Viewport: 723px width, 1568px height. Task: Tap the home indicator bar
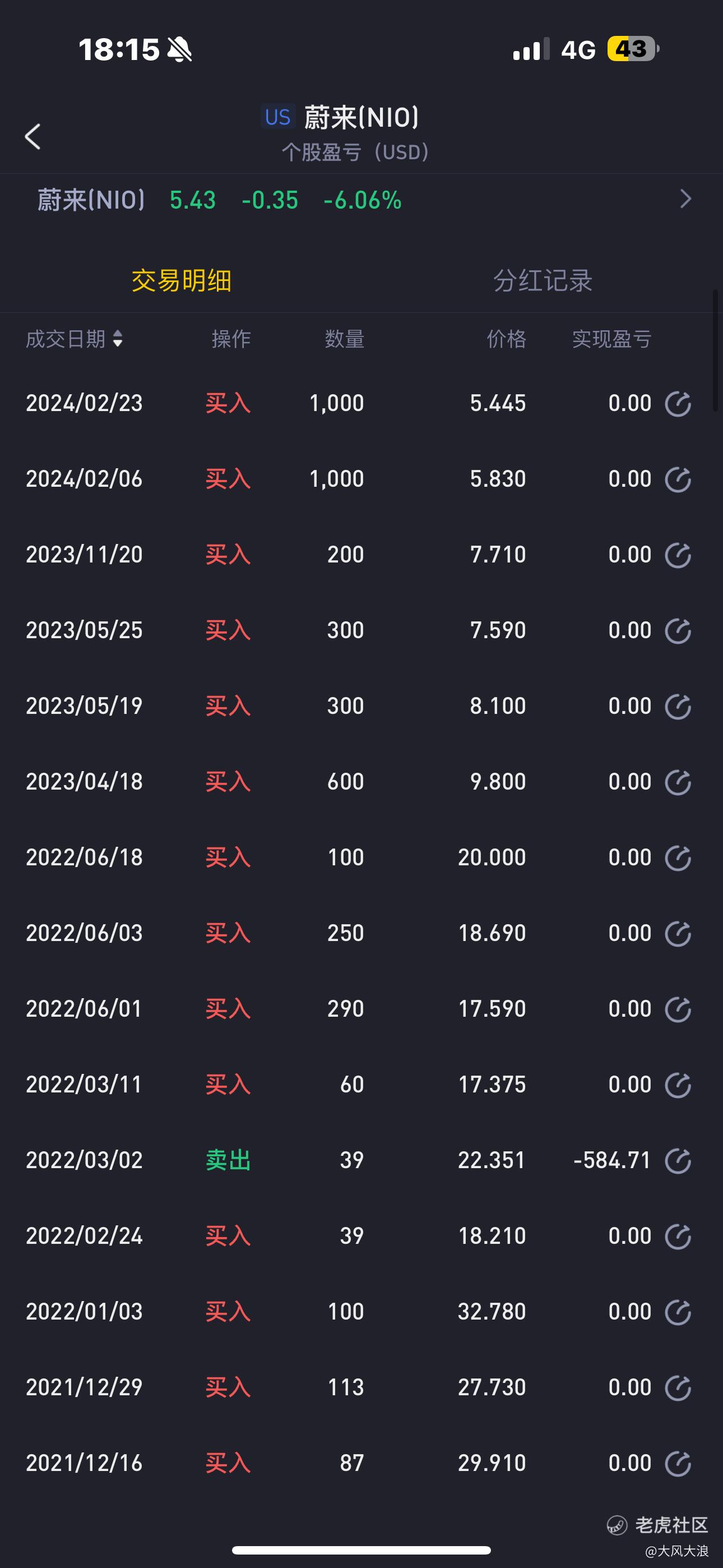[361, 1549]
